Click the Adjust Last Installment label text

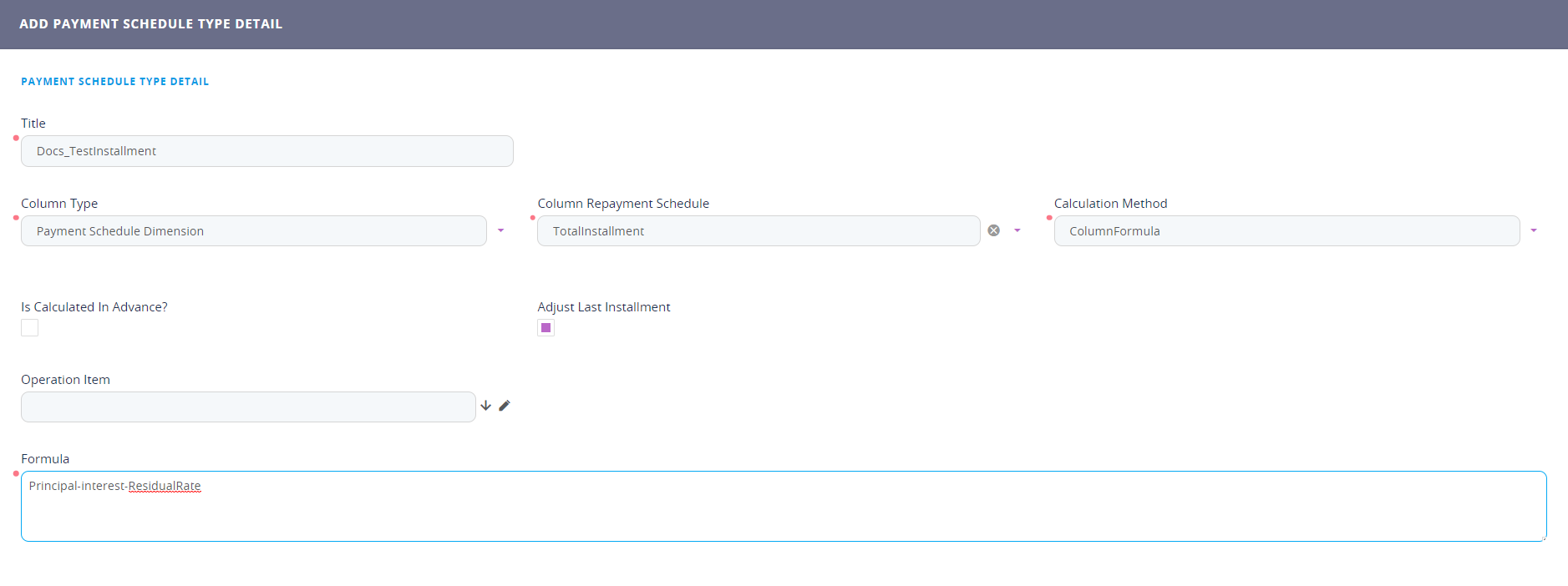point(603,307)
